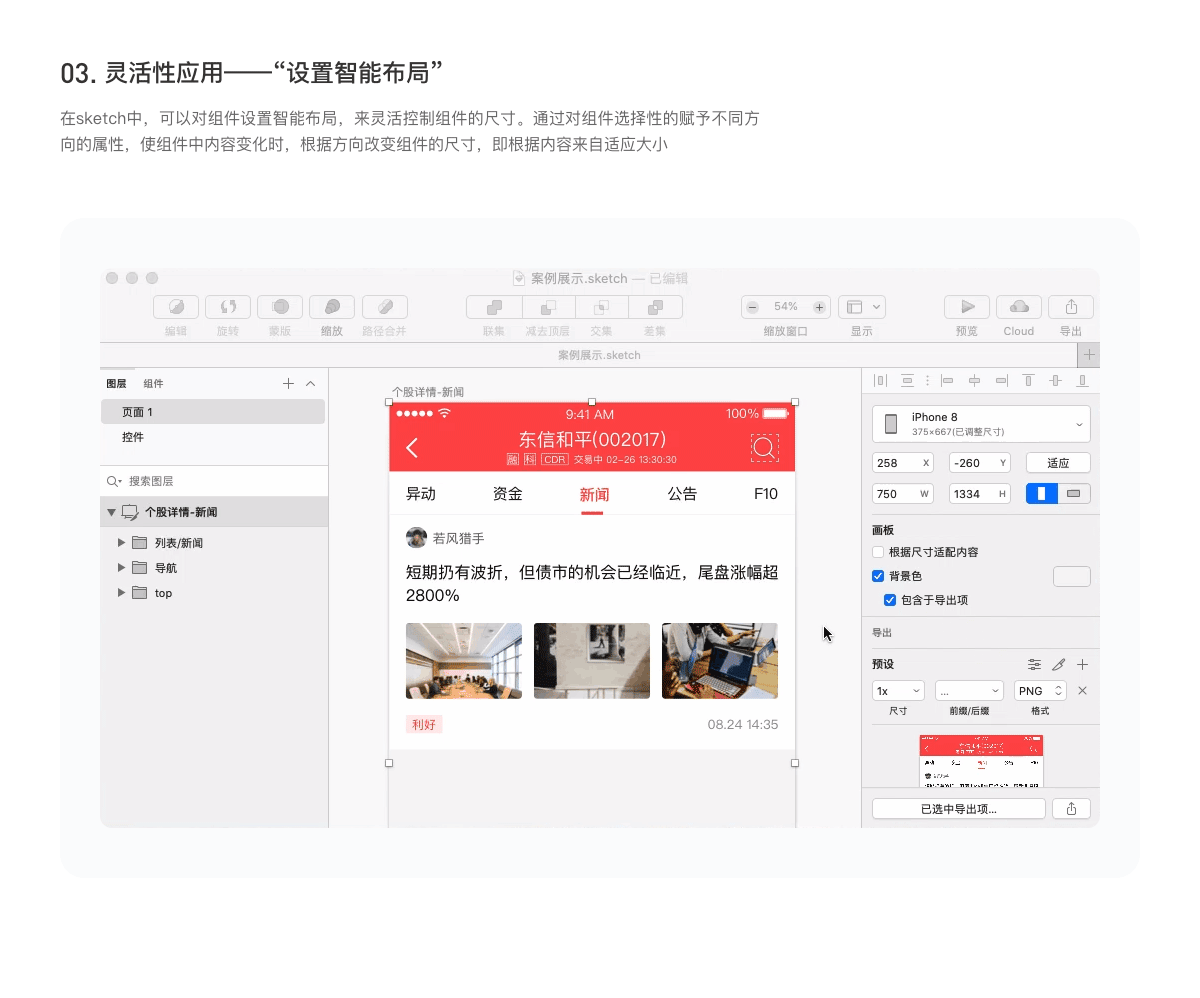Apply the 减去顶层 (Subtract) operation
The image size is (1200, 998).
tap(548, 307)
